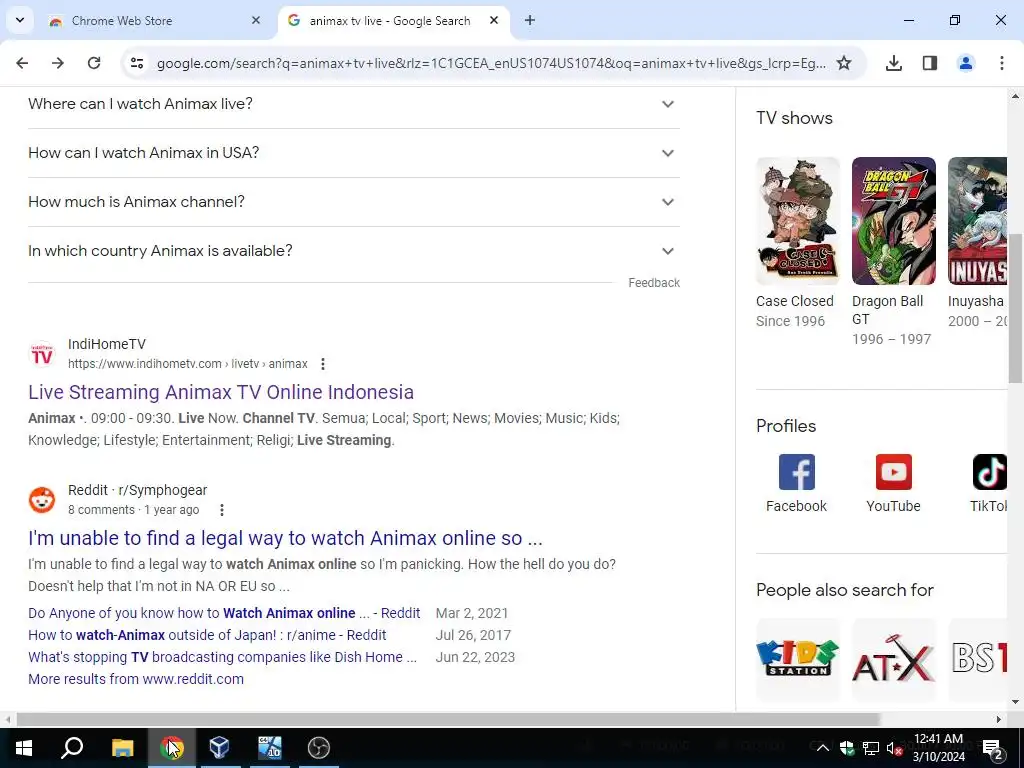Open Chrome downloads icon
Screen dimensions: 1024x768
[x=893, y=63]
